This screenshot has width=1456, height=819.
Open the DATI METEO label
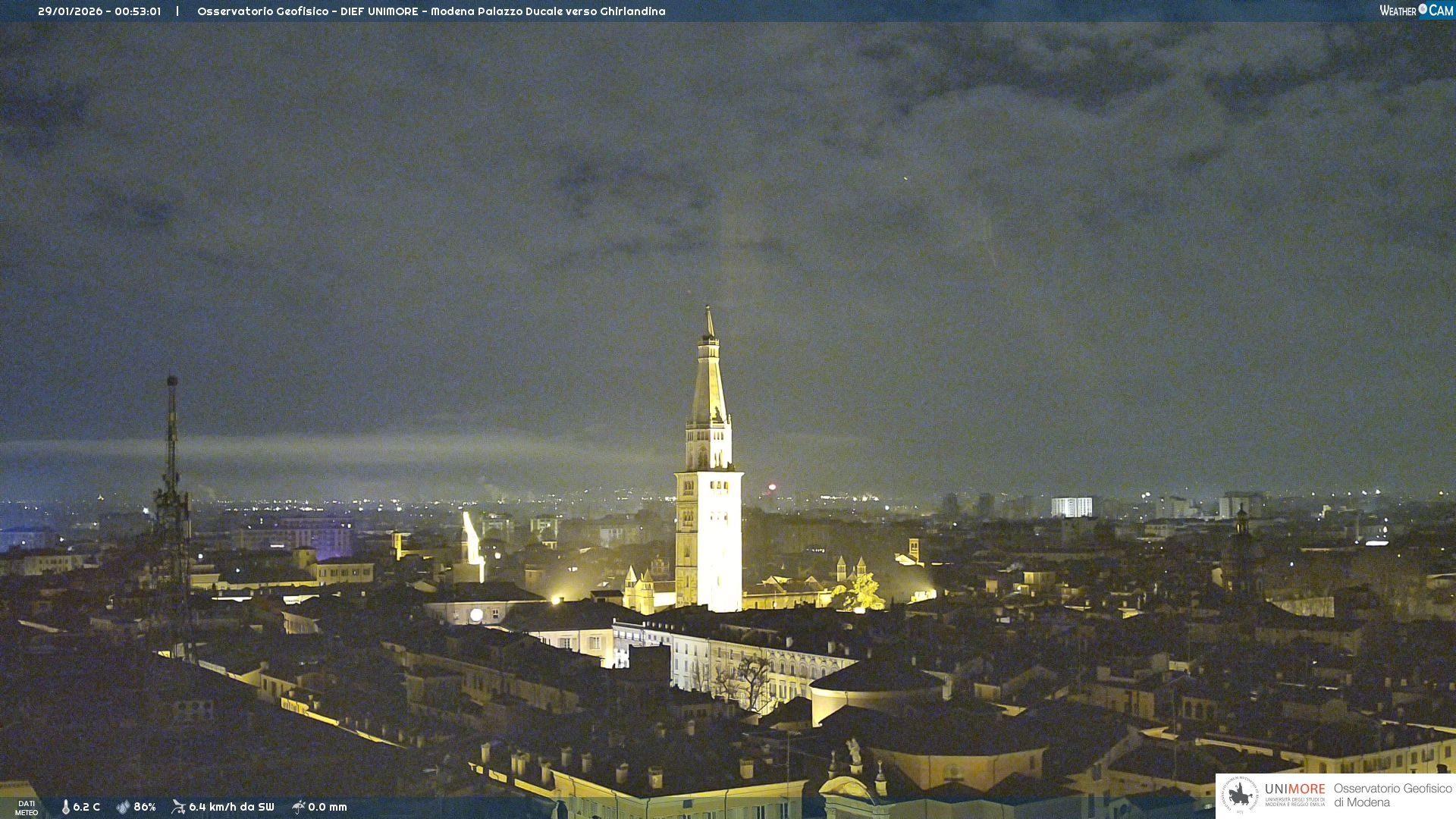coord(27,808)
